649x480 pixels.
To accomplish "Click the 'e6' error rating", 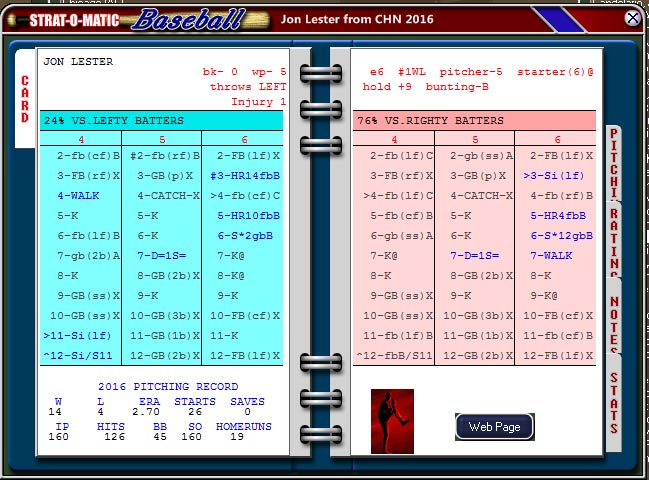I will point(377,72).
